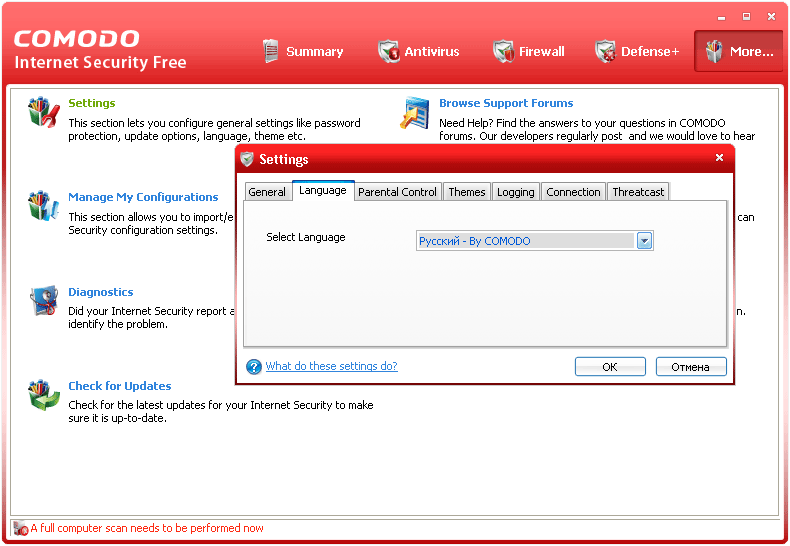The image size is (790, 546).
Task: Select the Language tab in Settings
Action: (323, 190)
